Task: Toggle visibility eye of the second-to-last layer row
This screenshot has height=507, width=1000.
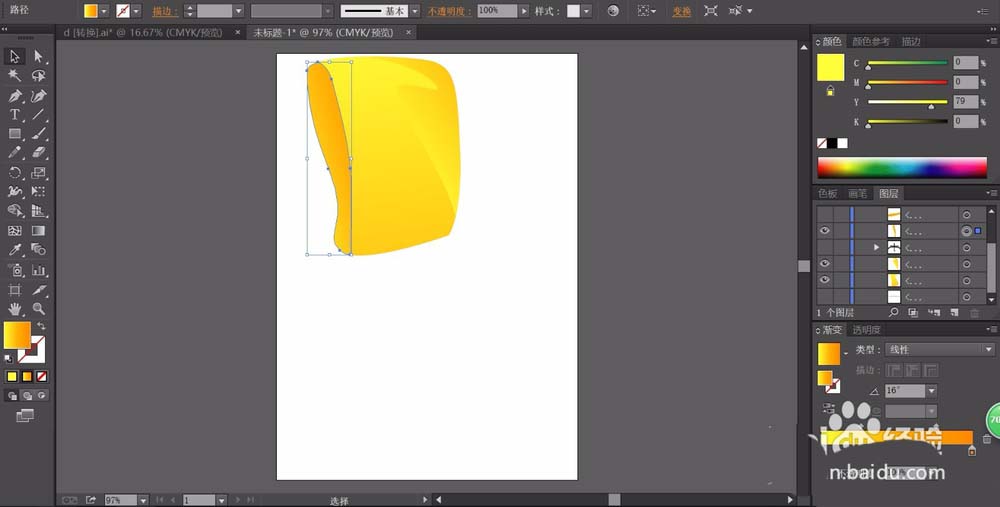Action: click(825, 280)
